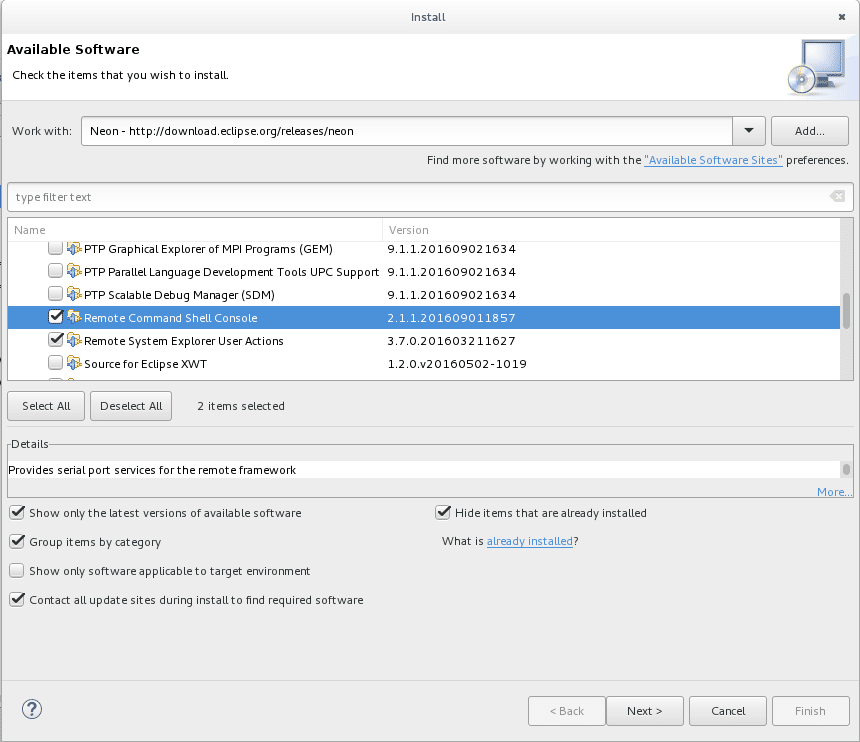
Task: Click the Add... button
Action: pyautogui.click(x=810, y=131)
